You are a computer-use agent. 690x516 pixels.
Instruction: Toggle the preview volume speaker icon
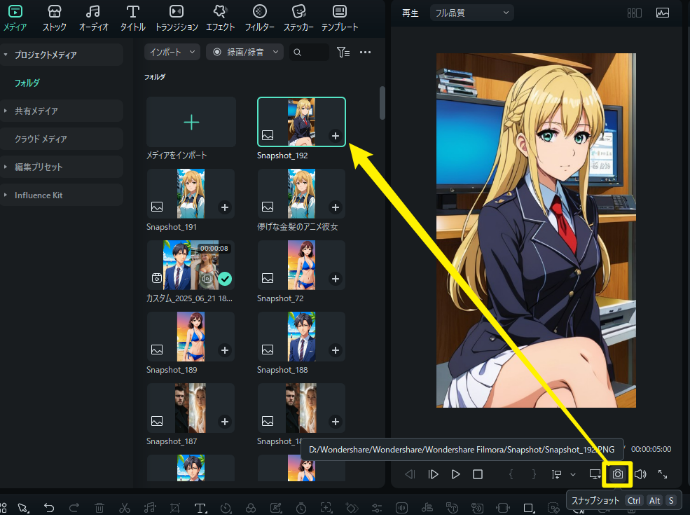[640, 474]
